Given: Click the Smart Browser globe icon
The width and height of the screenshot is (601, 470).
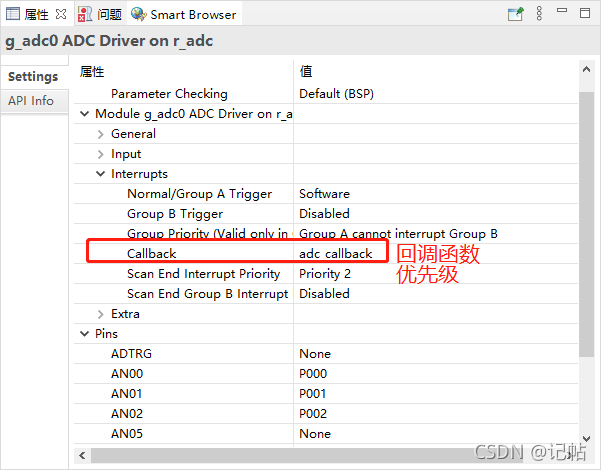Looking at the screenshot, I should pyautogui.click(x=138, y=14).
